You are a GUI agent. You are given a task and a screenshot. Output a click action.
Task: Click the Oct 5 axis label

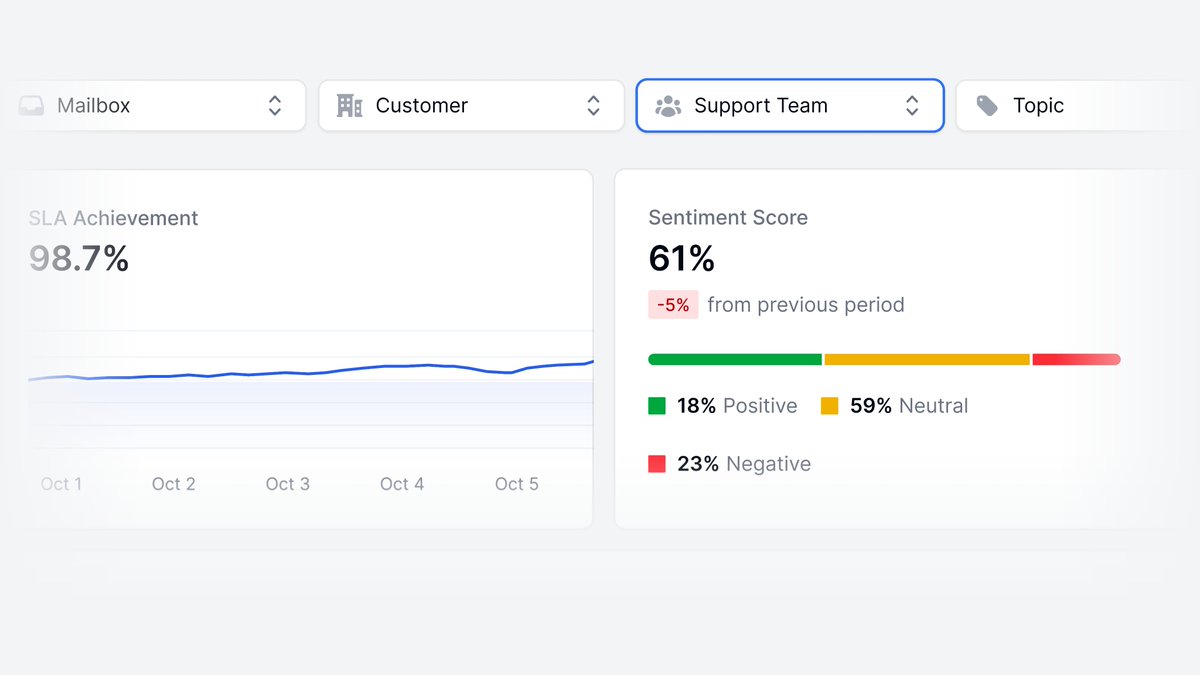point(517,484)
